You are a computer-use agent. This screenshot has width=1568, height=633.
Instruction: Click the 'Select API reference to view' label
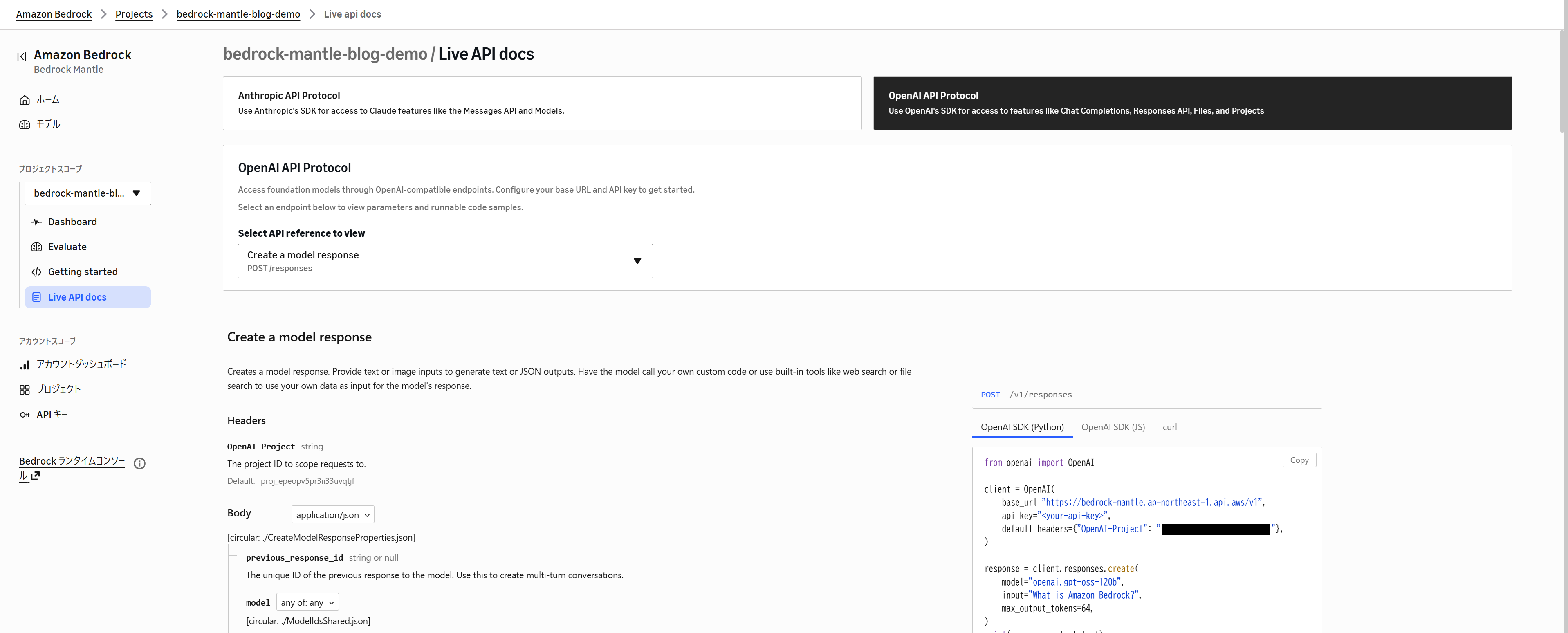click(301, 234)
